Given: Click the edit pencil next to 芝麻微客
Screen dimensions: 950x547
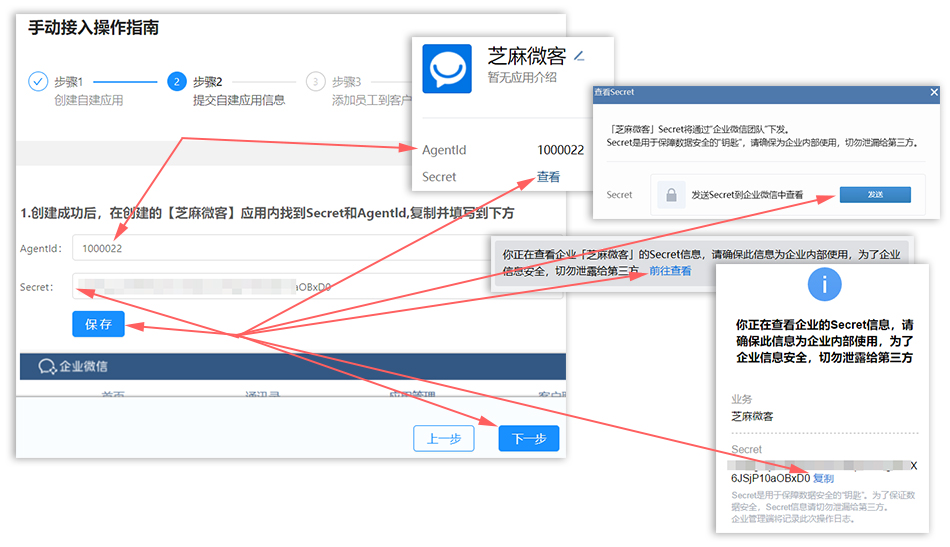Looking at the screenshot, I should click(579, 56).
